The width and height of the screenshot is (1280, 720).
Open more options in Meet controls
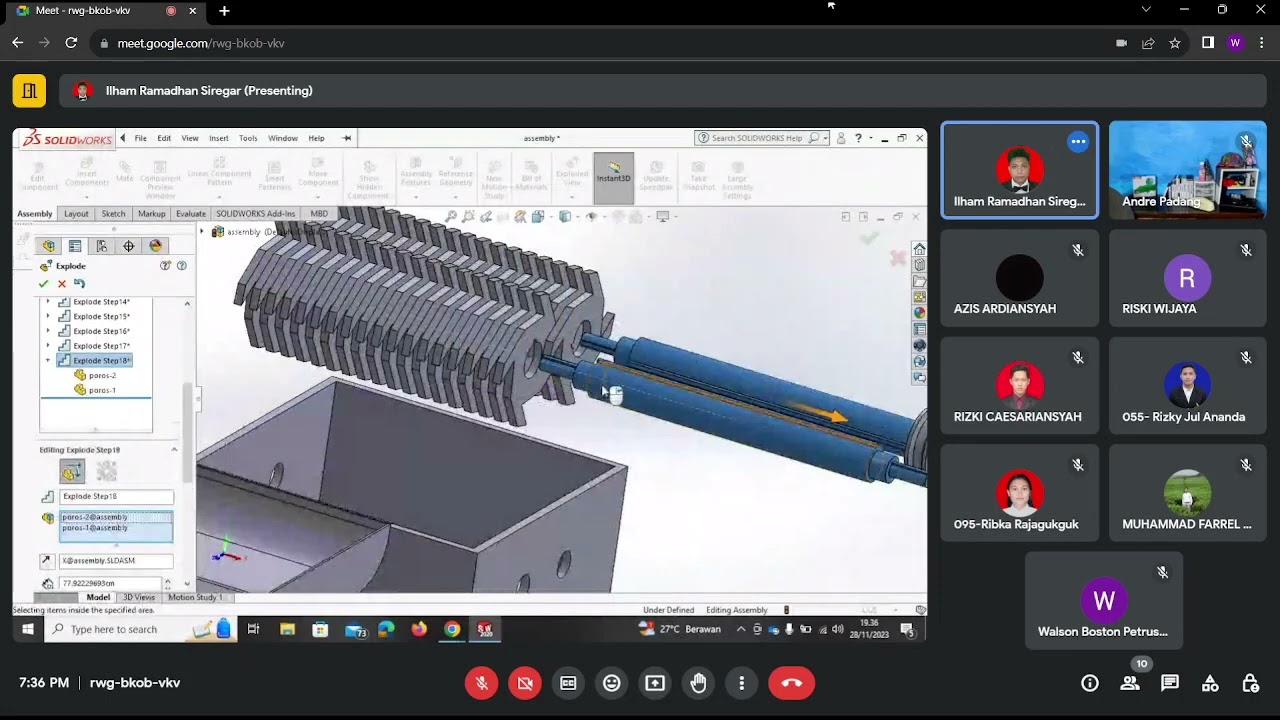point(741,683)
